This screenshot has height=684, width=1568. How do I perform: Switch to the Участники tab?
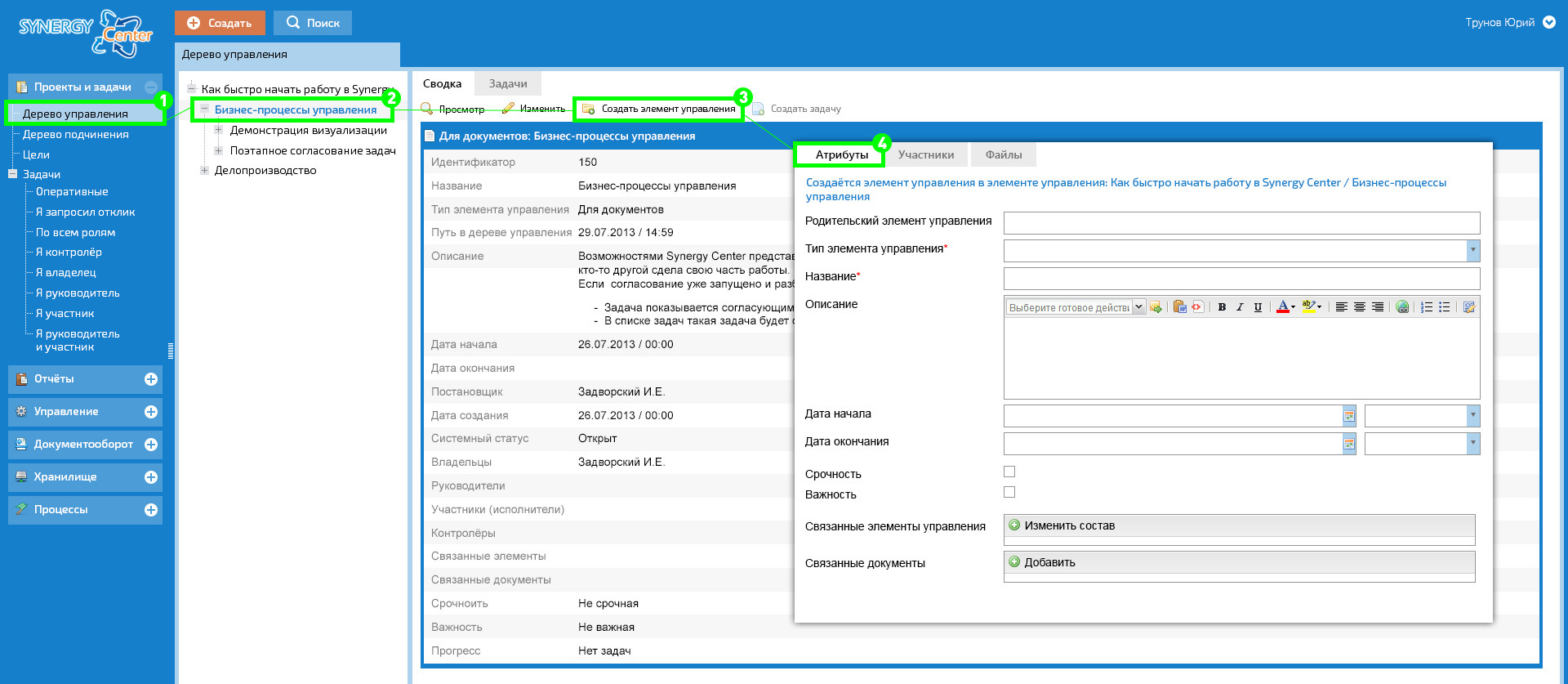(925, 154)
